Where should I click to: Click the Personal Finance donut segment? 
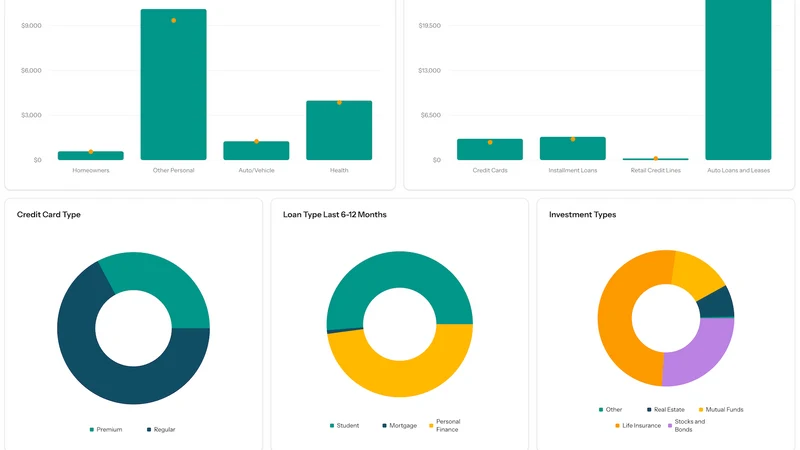pyautogui.click(x=401, y=379)
